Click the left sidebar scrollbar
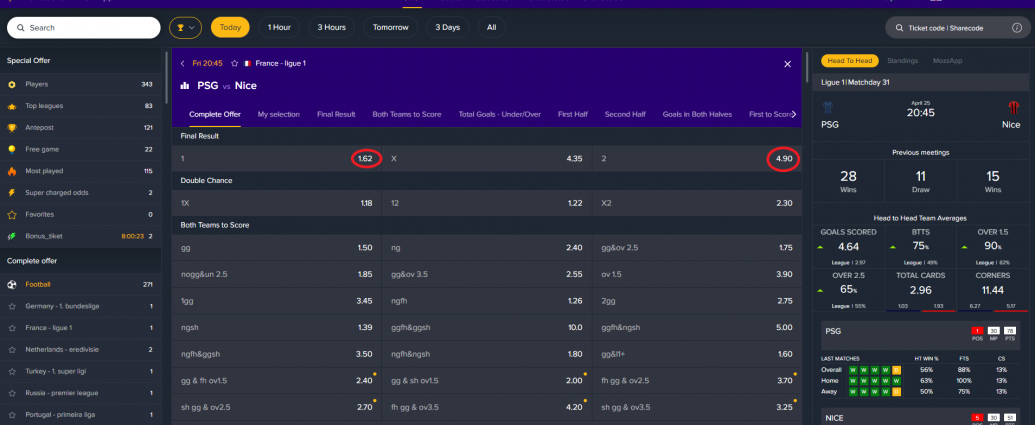The image size is (1035, 425). coord(166,76)
